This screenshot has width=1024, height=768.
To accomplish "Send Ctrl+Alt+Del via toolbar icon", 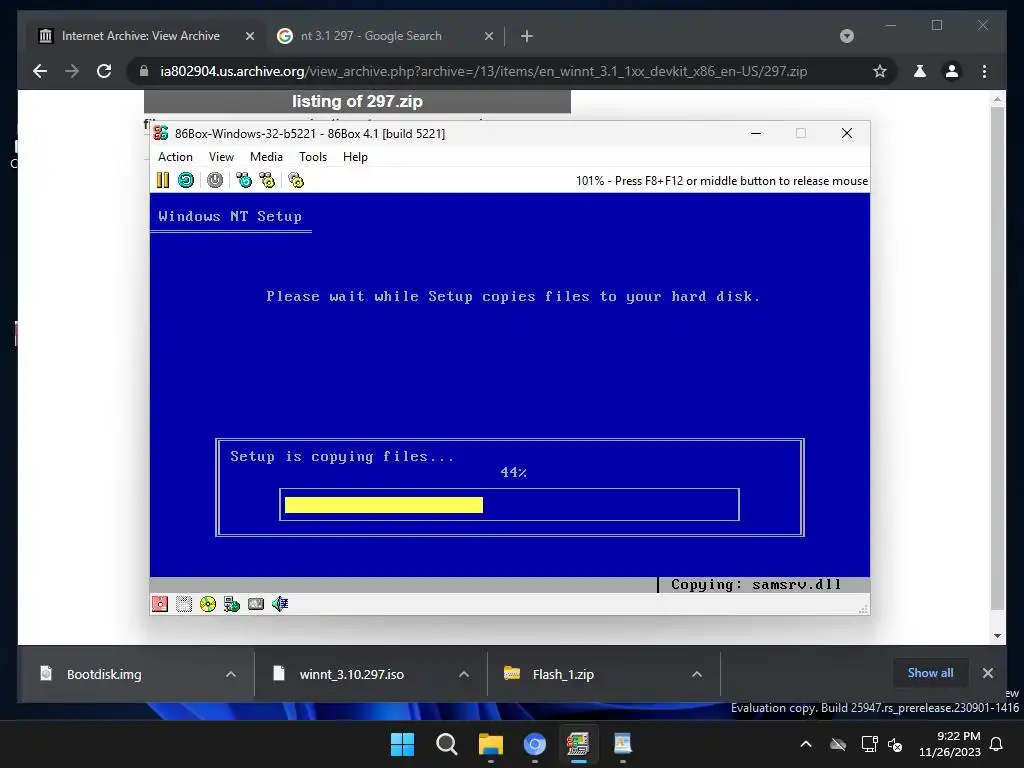I will 244,180.
